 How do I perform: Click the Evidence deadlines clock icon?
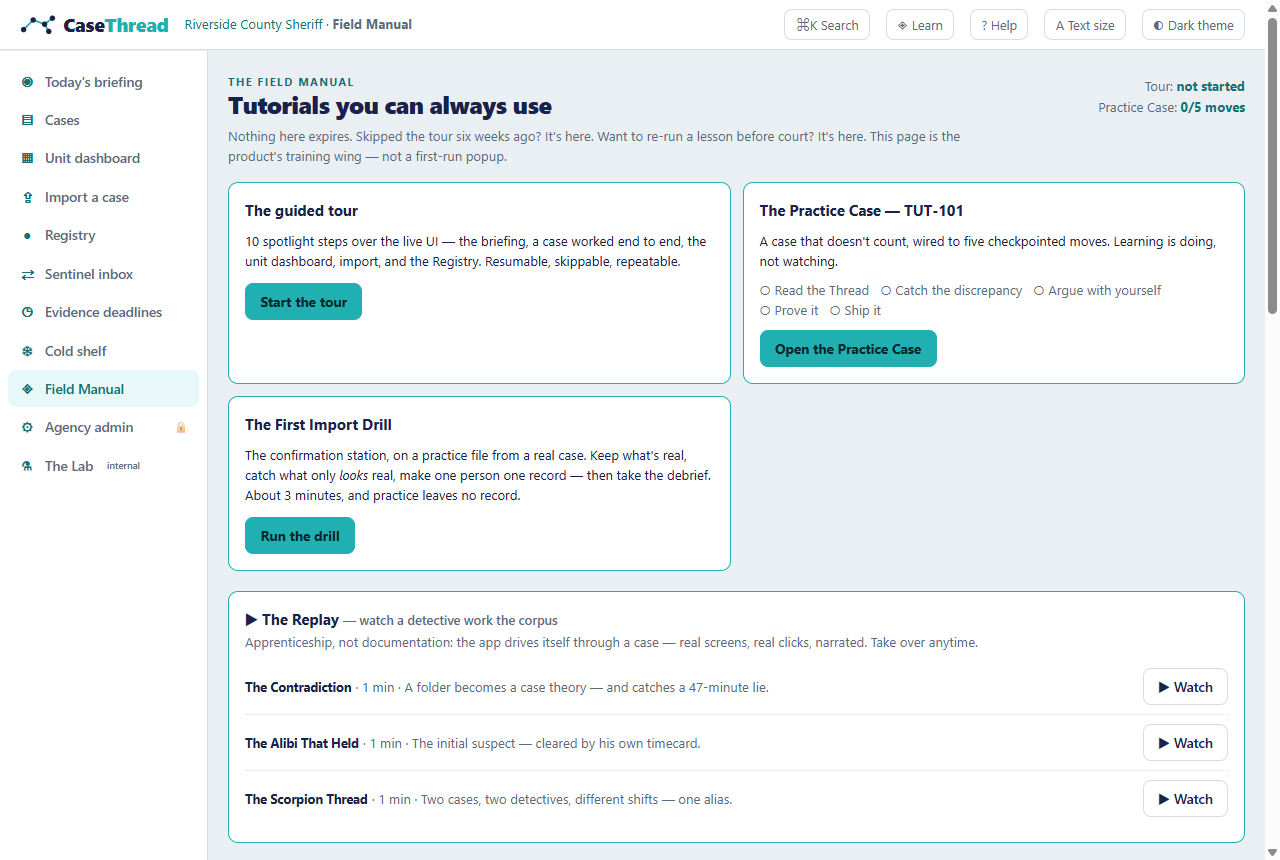click(x=27, y=312)
